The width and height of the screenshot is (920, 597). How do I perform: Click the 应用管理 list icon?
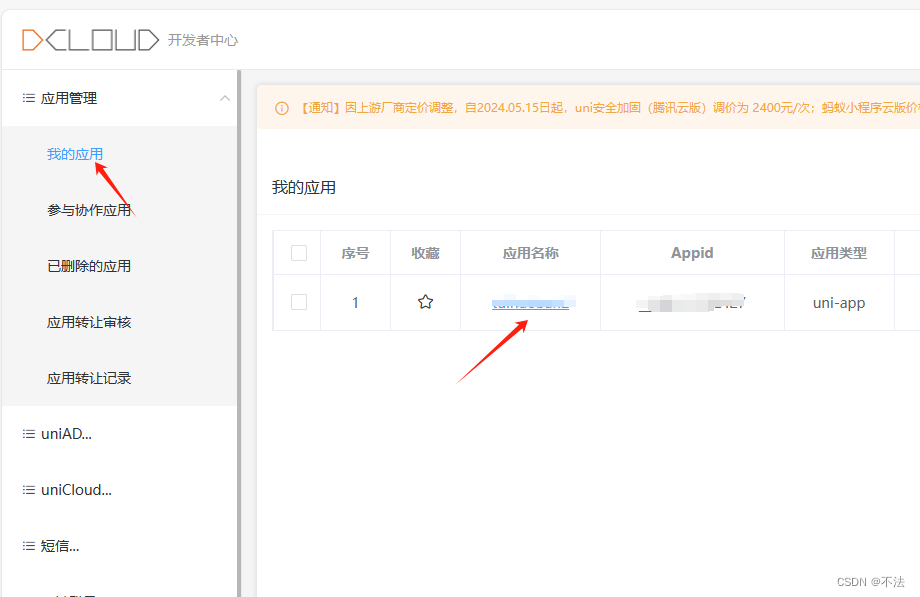pos(30,97)
